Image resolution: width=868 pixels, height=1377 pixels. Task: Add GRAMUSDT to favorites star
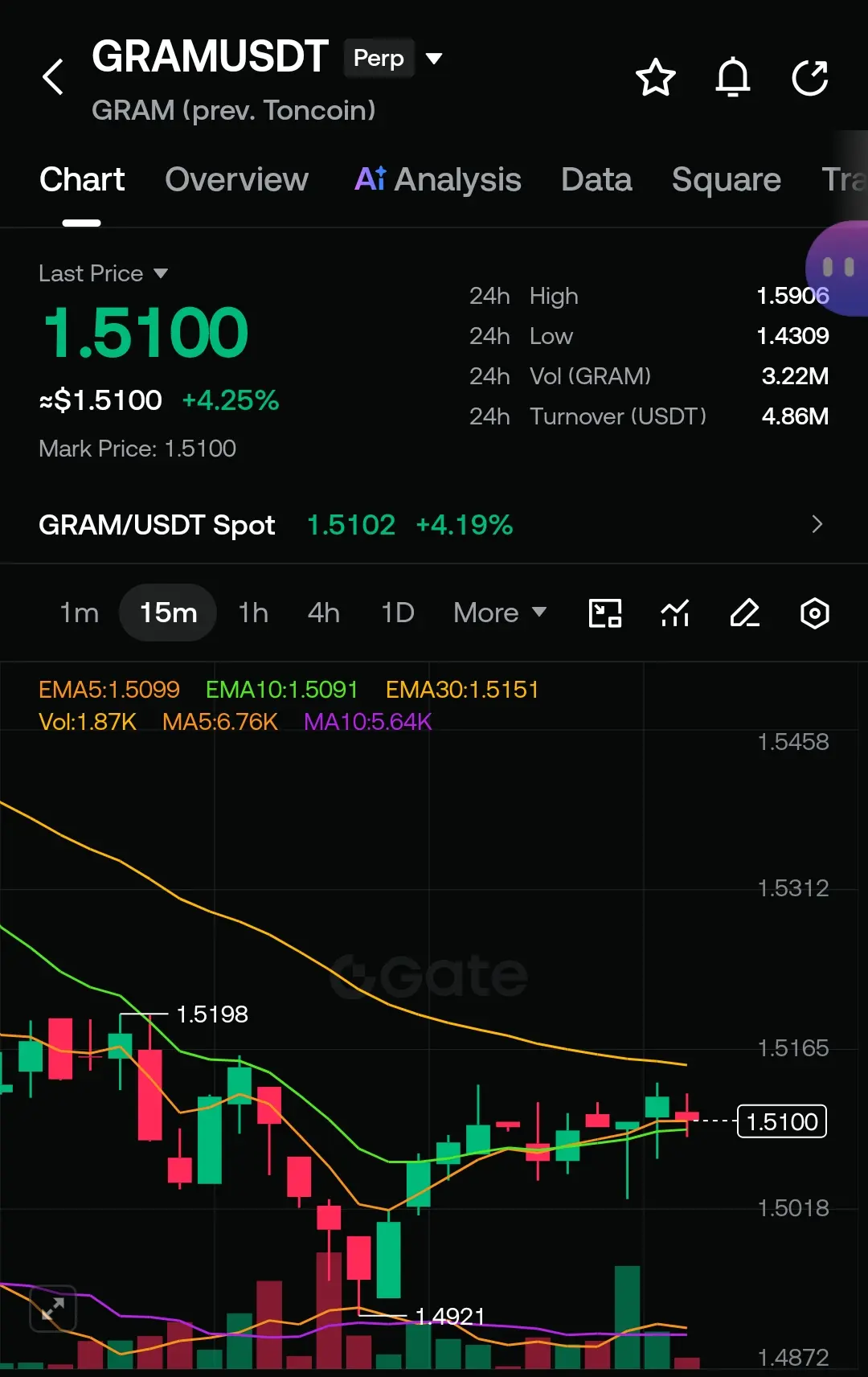click(656, 77)
